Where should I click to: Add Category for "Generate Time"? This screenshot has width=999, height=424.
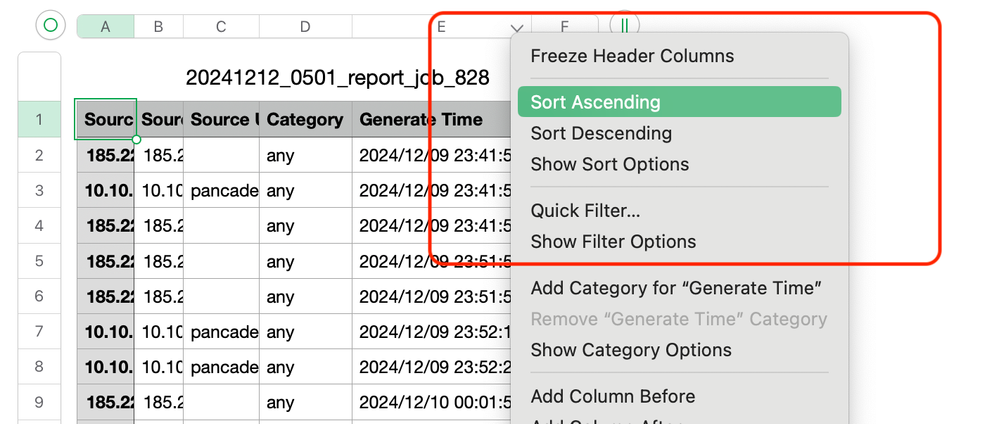point(676,288)
